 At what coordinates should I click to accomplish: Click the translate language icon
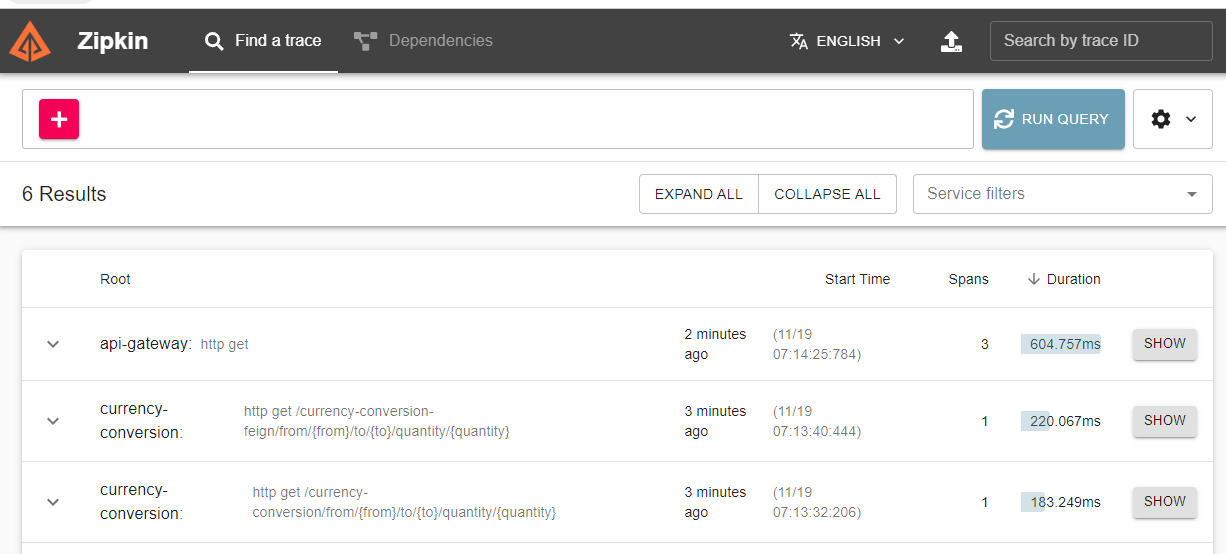798,41
